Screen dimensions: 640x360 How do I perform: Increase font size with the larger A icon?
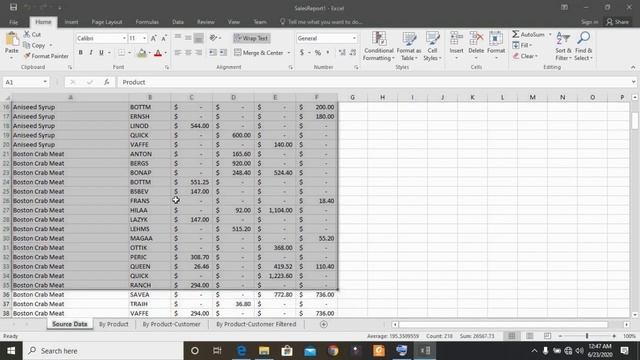click(x=153, y=38)
